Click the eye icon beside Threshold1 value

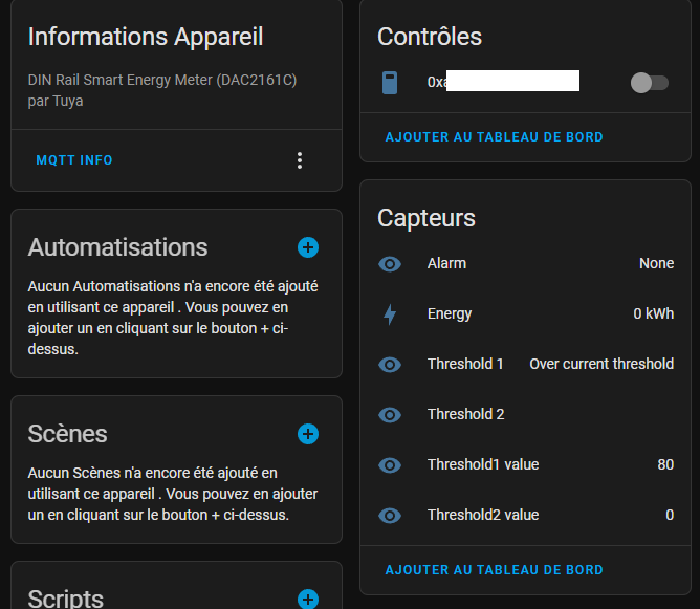[390, 465]
